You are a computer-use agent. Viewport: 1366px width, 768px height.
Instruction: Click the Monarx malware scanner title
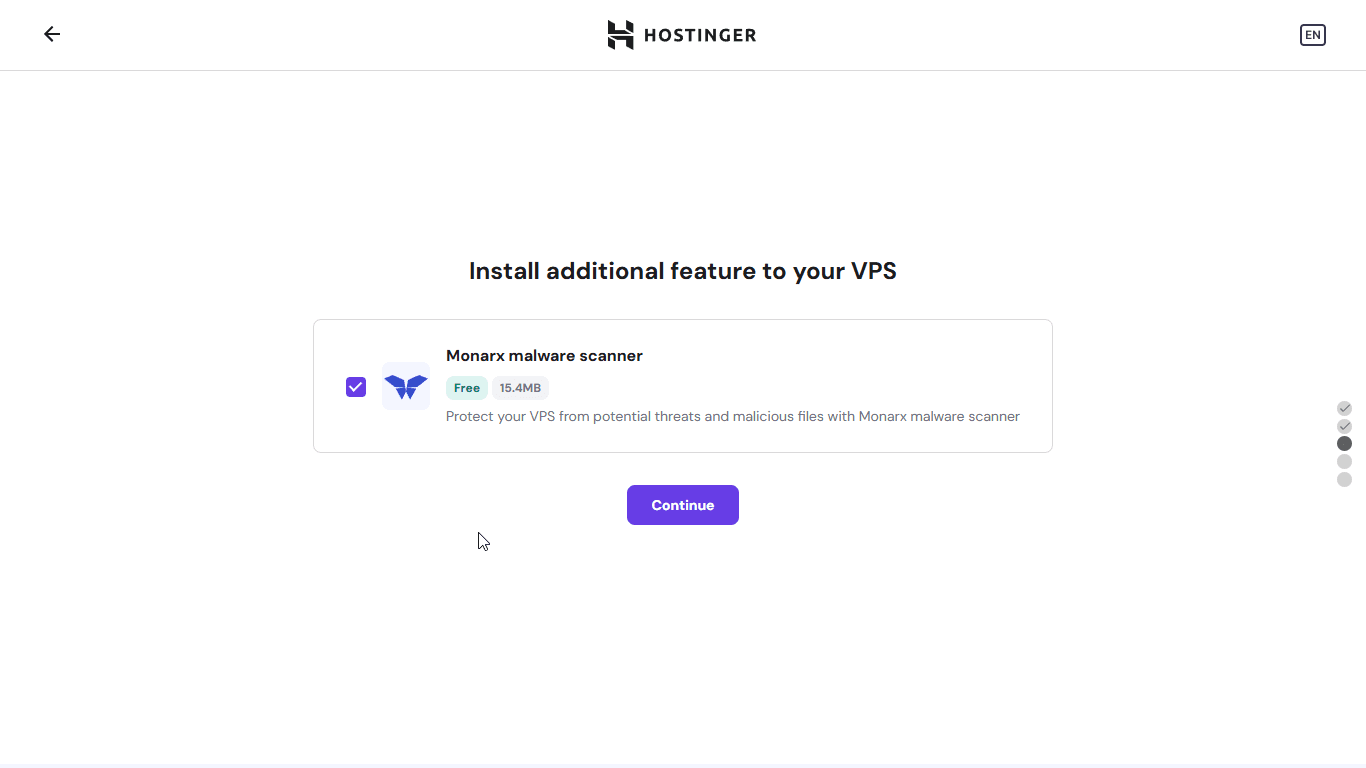[x=544, y=356]
